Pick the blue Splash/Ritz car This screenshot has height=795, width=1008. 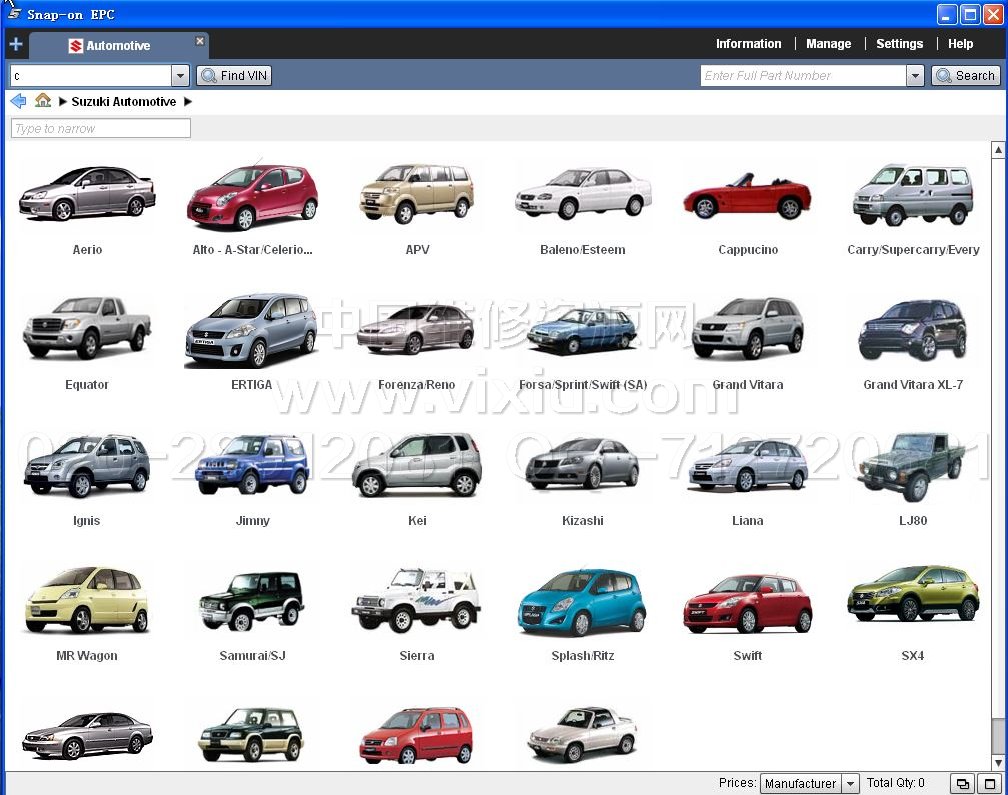point(582,601)
